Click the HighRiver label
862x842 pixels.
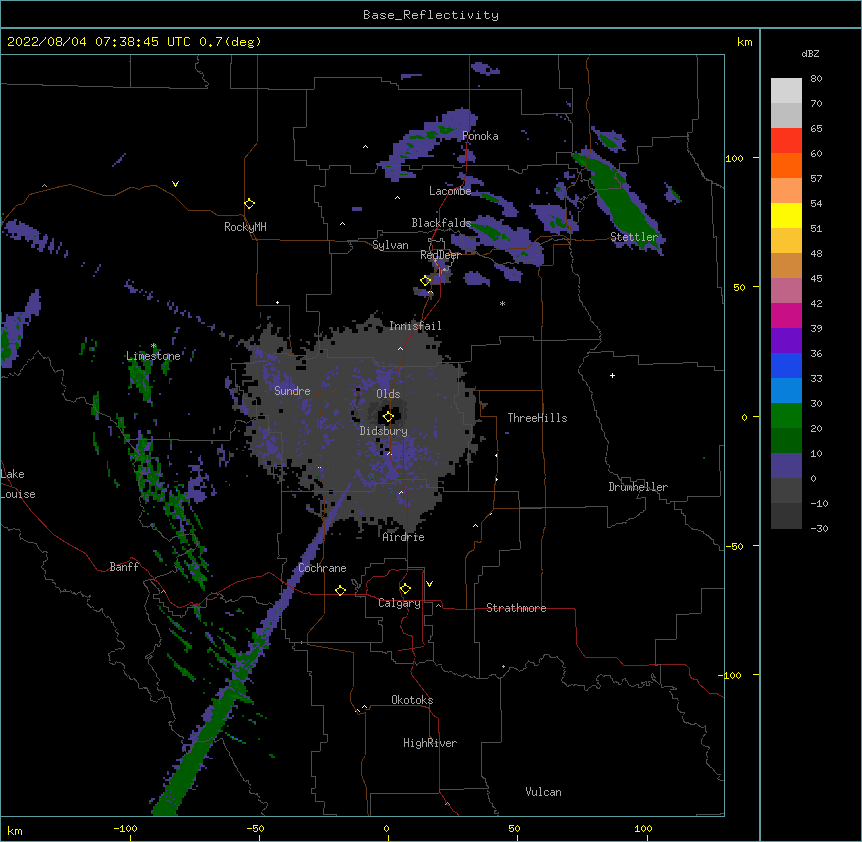pos(430,743)
